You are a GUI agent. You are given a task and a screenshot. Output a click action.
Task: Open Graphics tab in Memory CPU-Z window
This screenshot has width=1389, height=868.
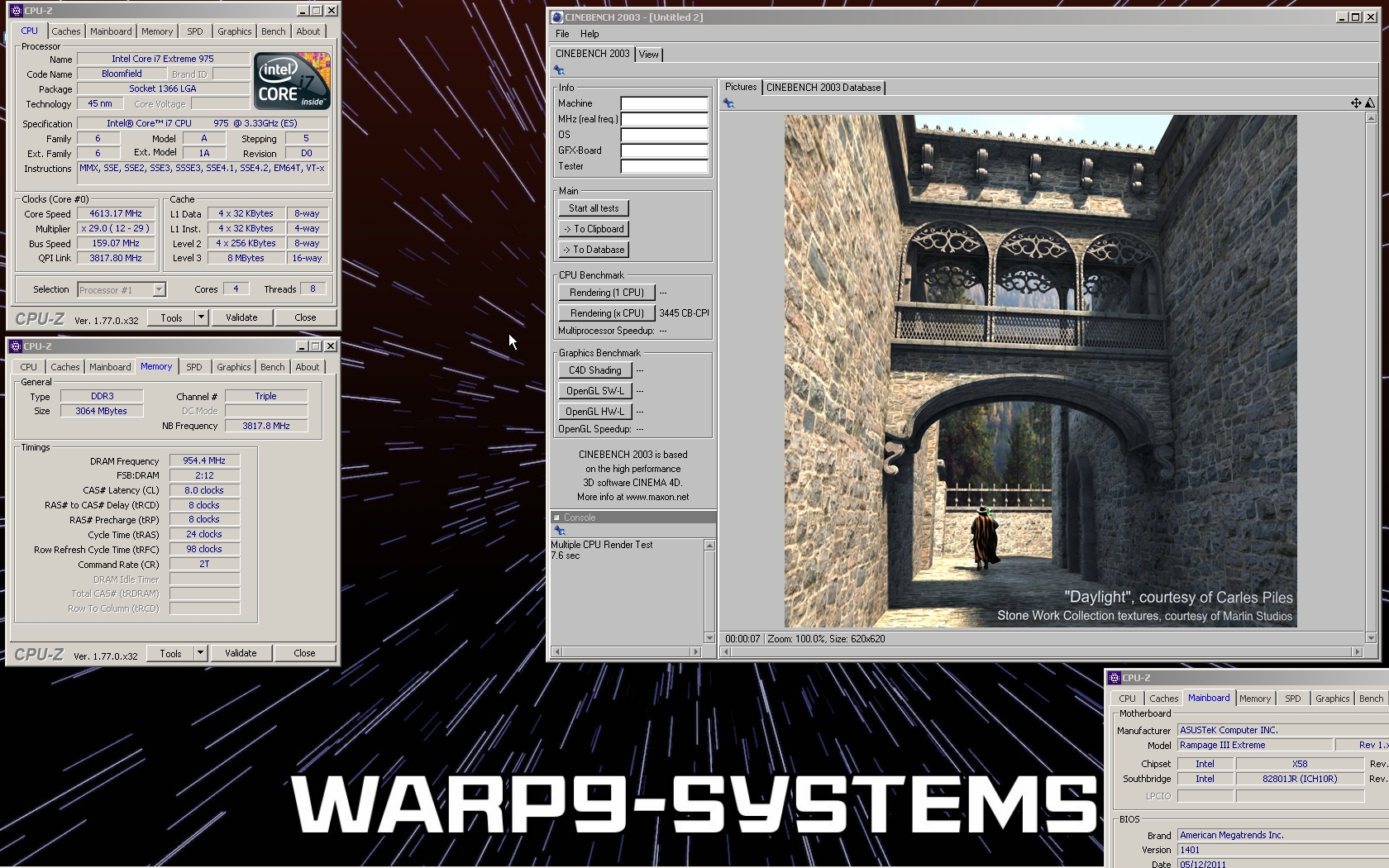pyautogui.click(x=234, y=367)
